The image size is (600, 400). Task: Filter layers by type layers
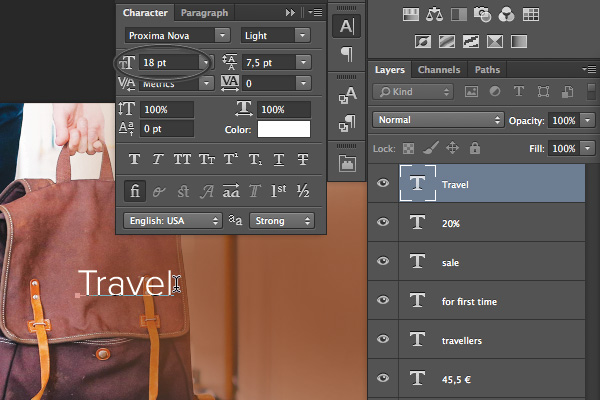(x=519, y=91)
